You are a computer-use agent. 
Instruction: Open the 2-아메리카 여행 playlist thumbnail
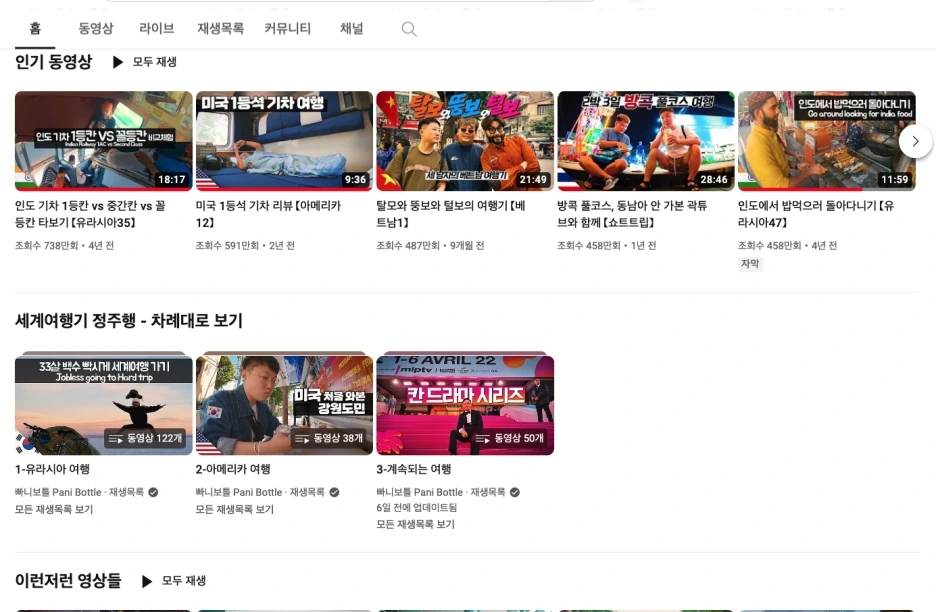284,404
